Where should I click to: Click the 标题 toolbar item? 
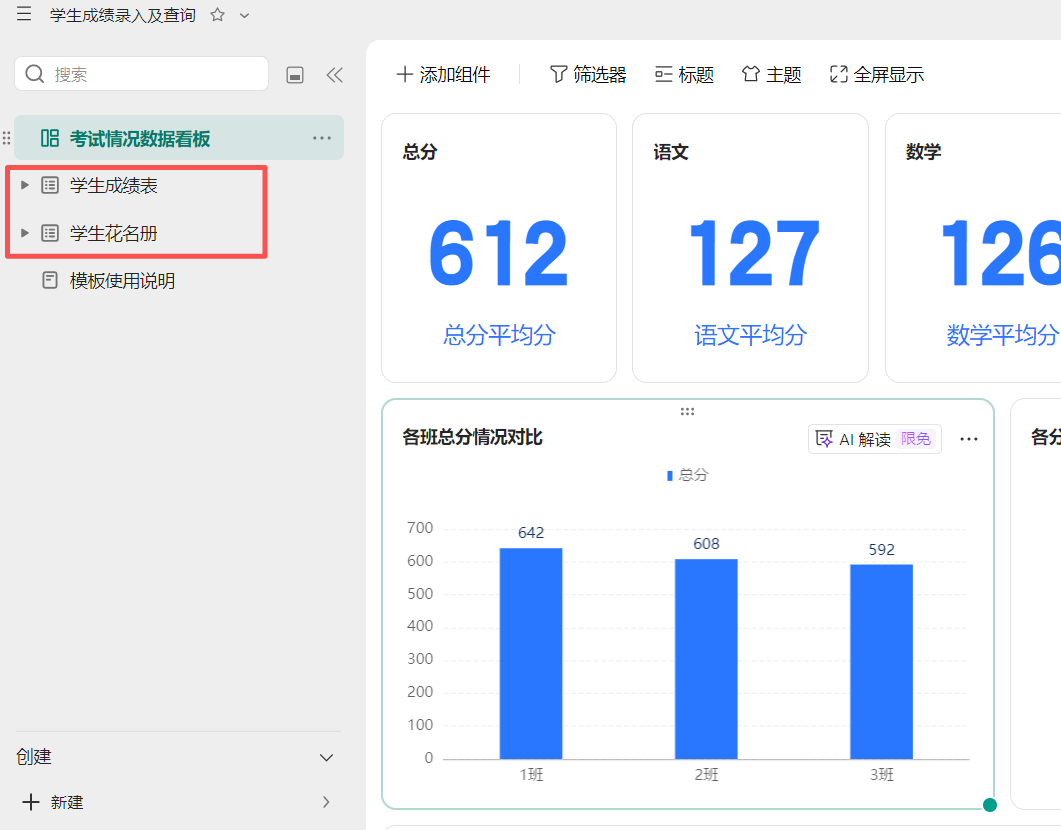pos(684,75)
